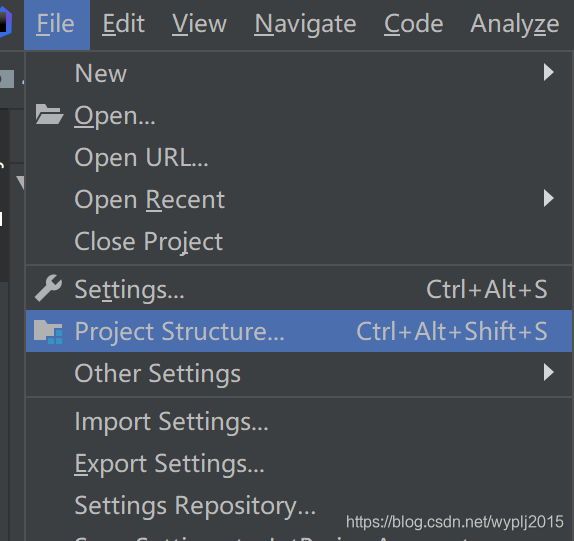The height and width of the screenshot is (541, 574).
Task: Open the Code menu
Action: pyautogui.click(x=414, y=24)
